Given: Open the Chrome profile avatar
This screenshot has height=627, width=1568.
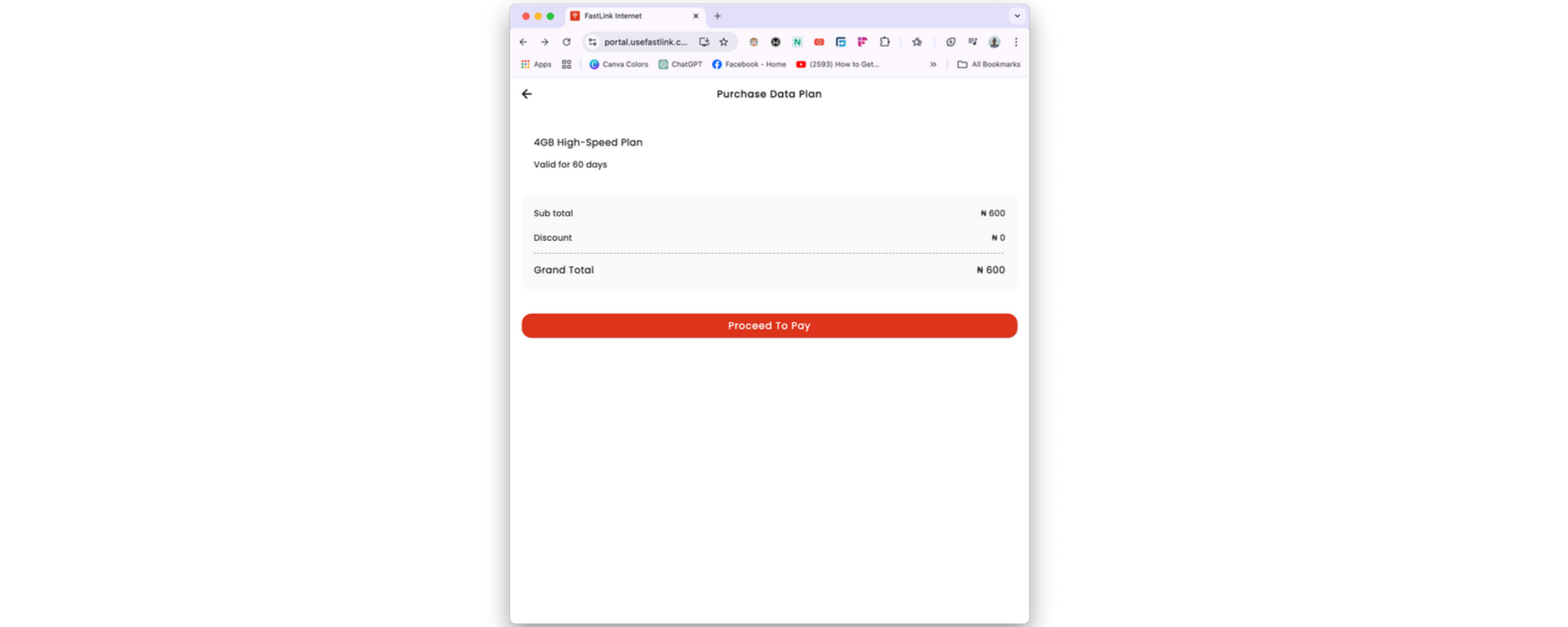Looking at the screenshot, I should click(994, 42).
